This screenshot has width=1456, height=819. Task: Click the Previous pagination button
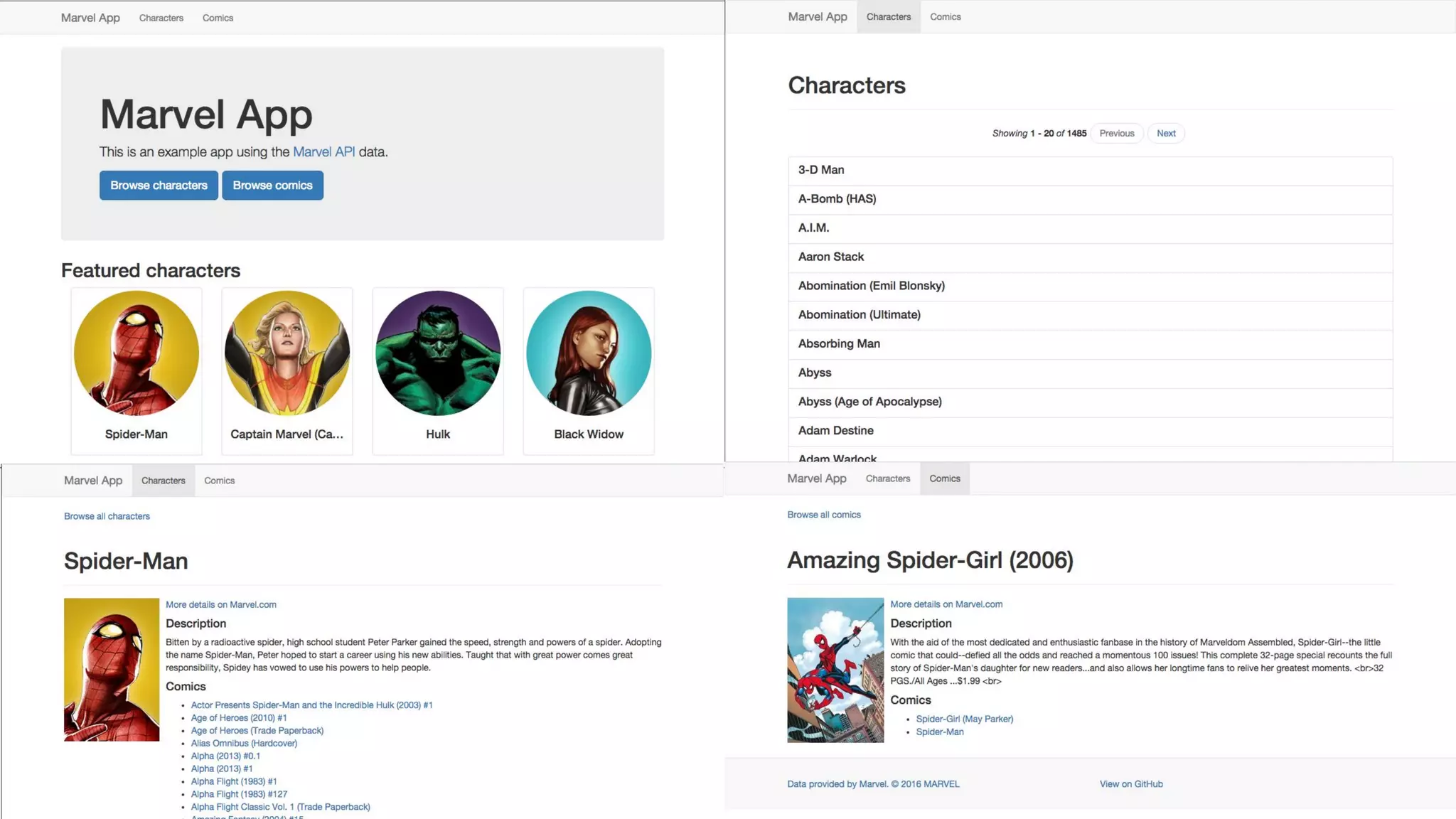coord(1116,133)
